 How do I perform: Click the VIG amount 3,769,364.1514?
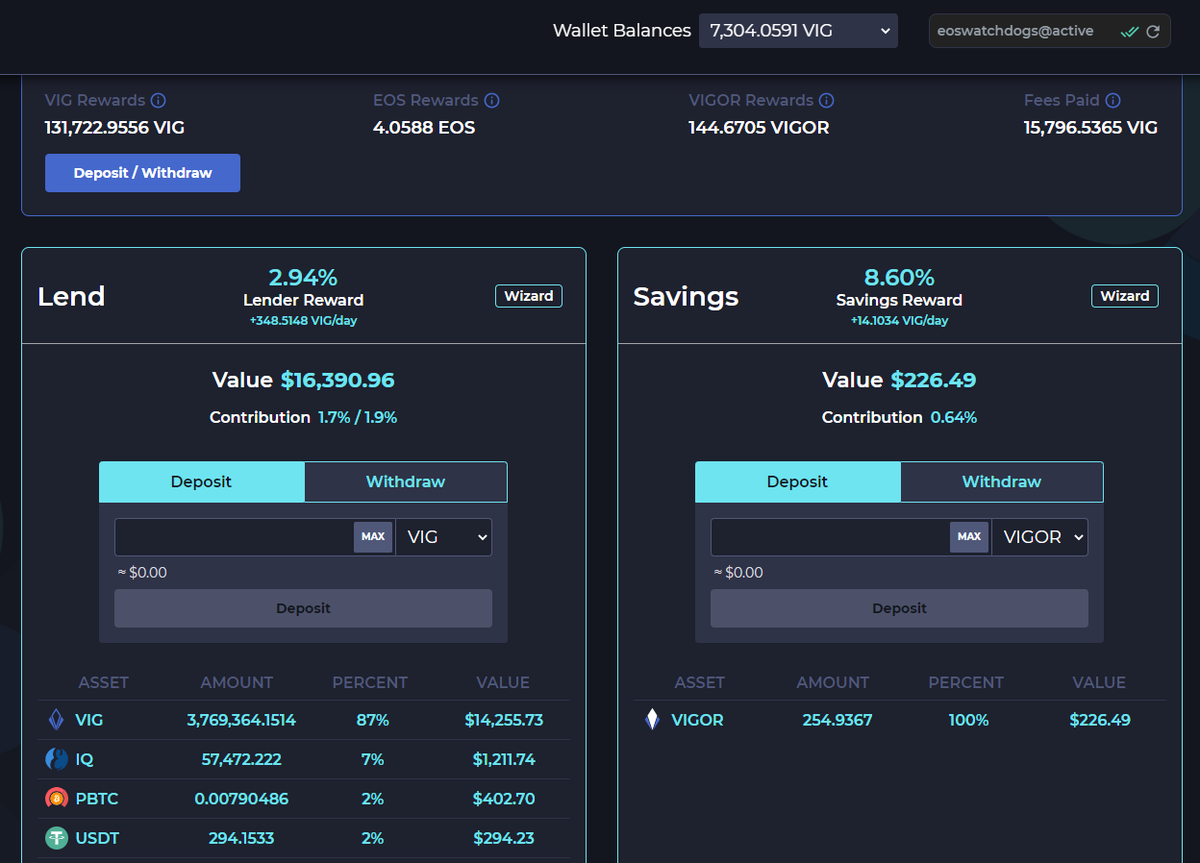241,720
